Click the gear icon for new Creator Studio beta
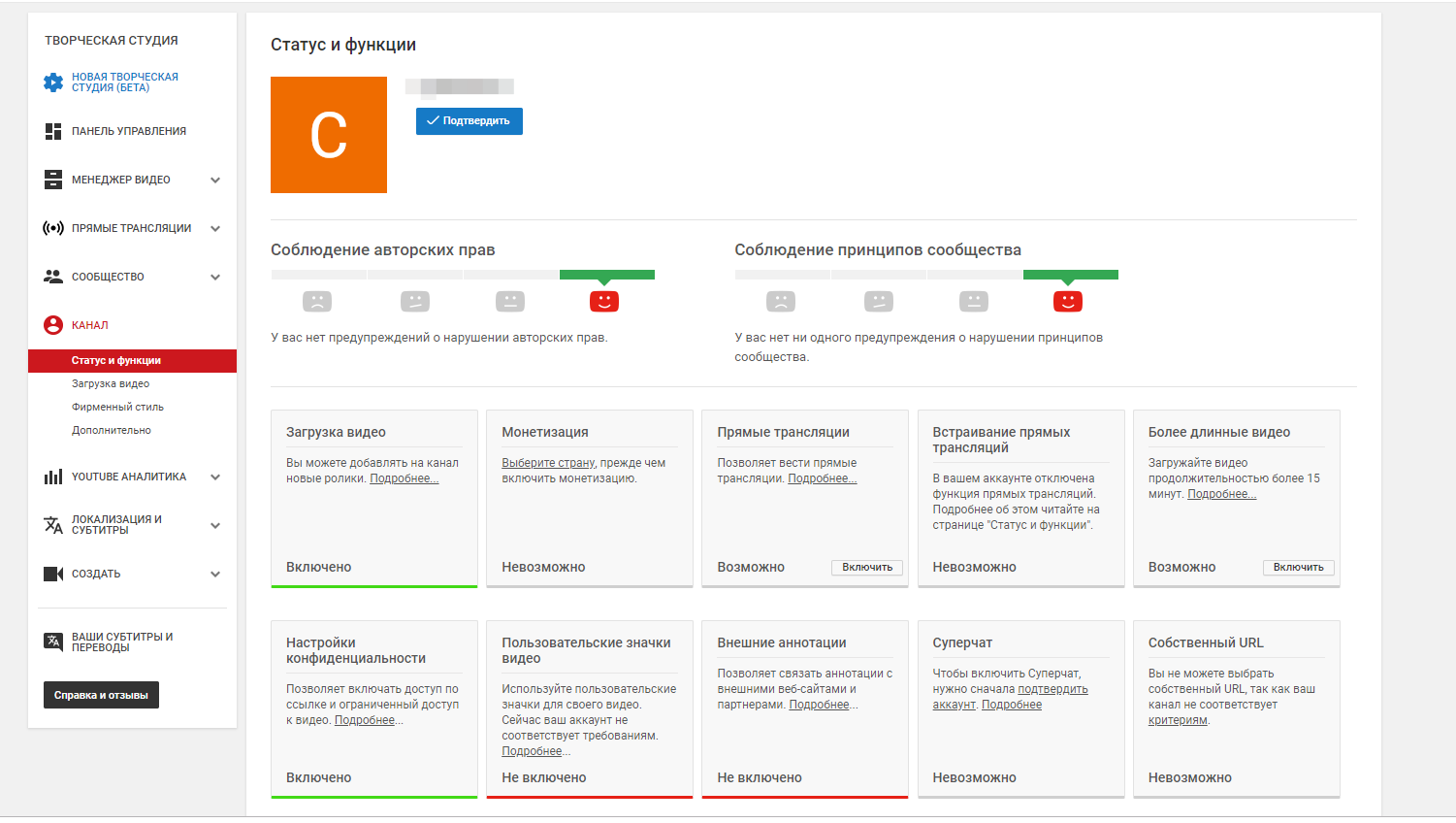 53,82
